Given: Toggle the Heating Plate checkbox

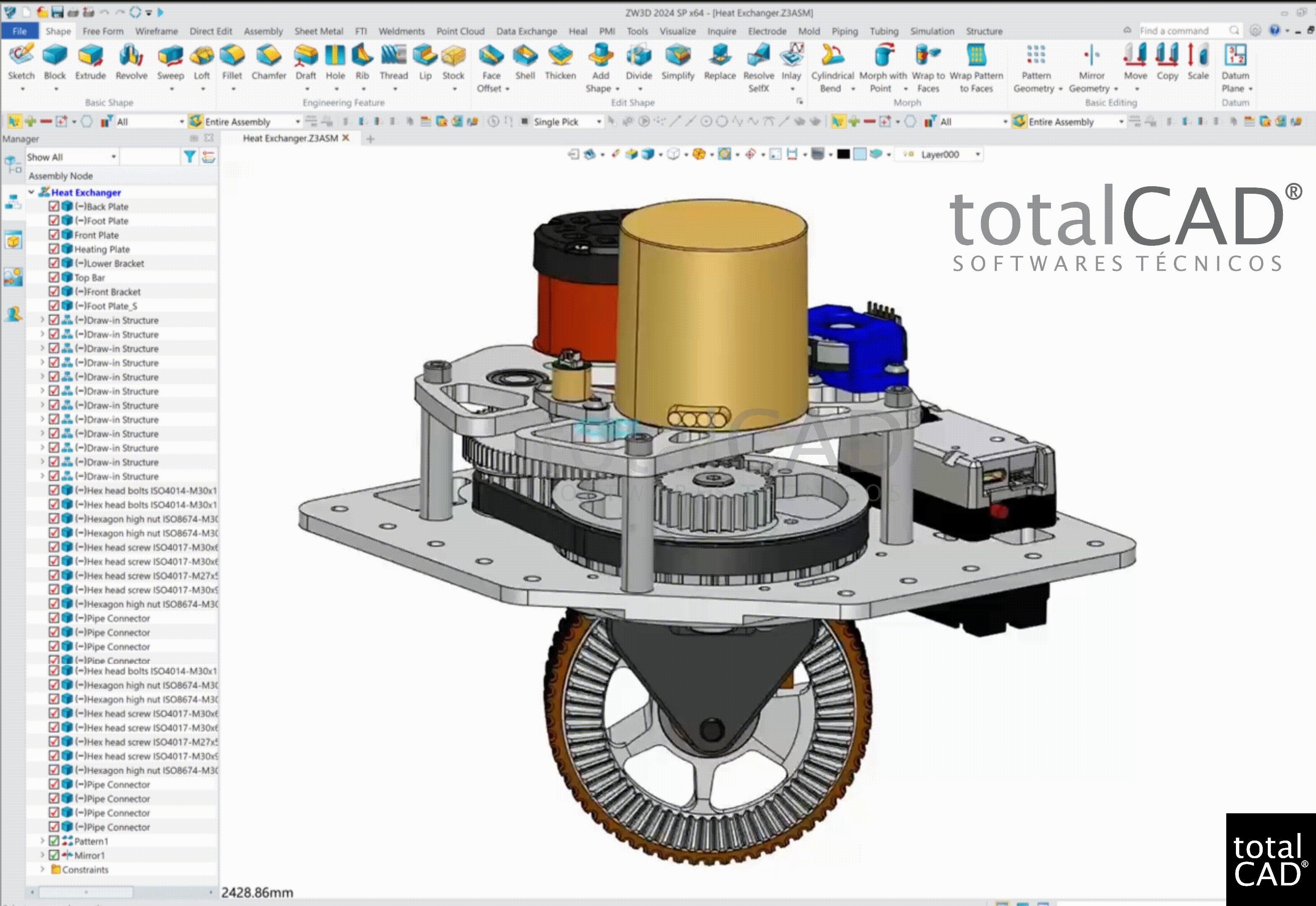Looking at the screenshot, I should coord(54,249).
